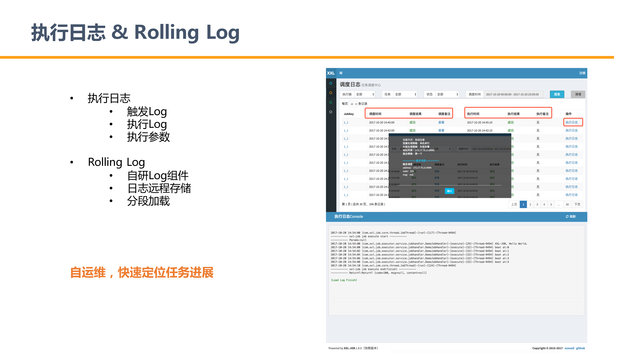Click the 刷新 refresh button in the Console header
640x360 pixels.
point(571,217)
